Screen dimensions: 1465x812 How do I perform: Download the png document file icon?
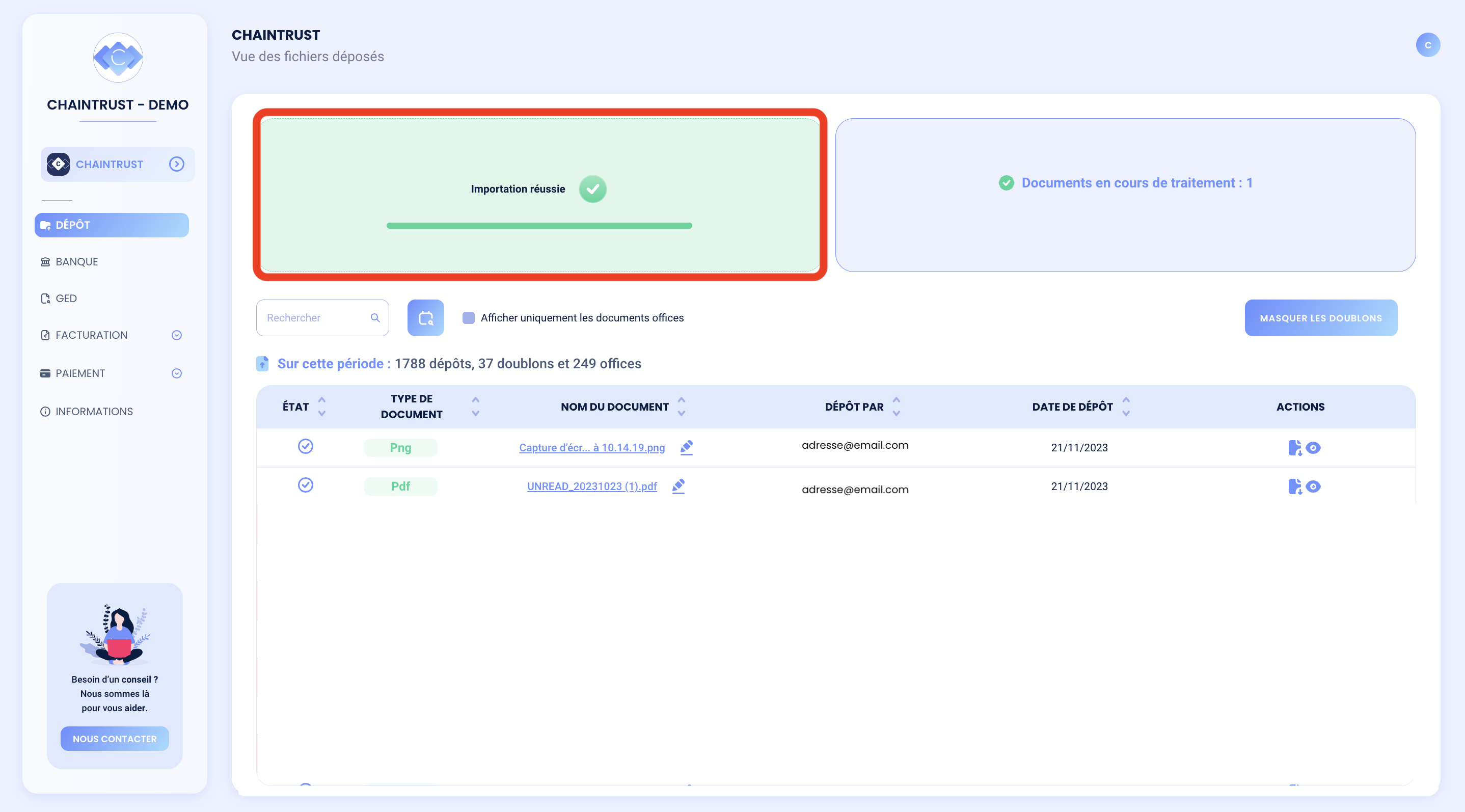pyautogui.click(x=1295, y=447)
